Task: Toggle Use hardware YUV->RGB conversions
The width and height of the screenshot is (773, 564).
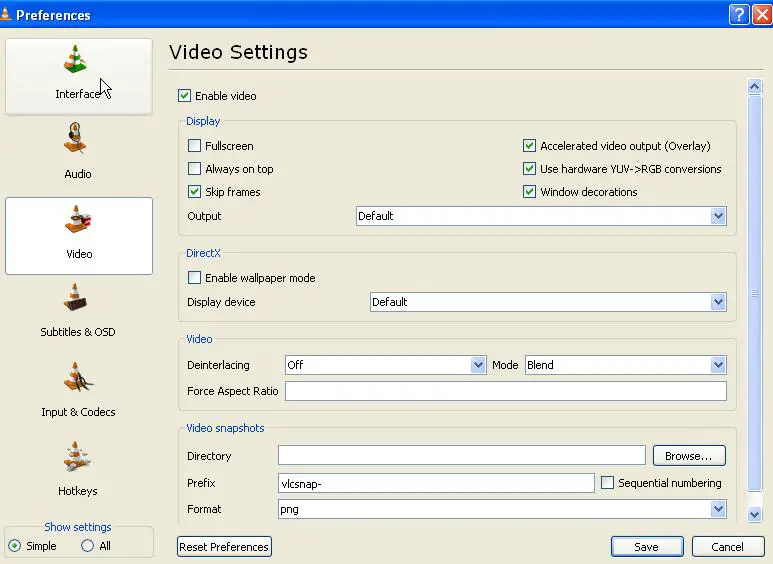Action: coord(529,169)
